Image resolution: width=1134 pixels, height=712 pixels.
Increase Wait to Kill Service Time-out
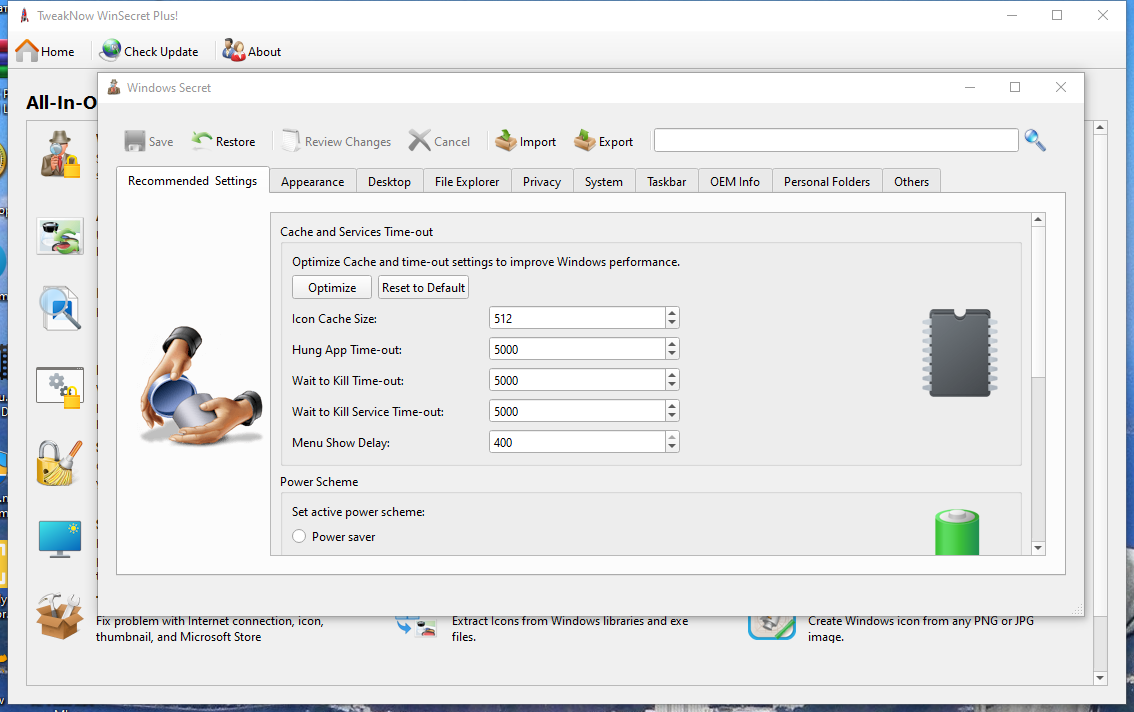click(x=672, y=406)
